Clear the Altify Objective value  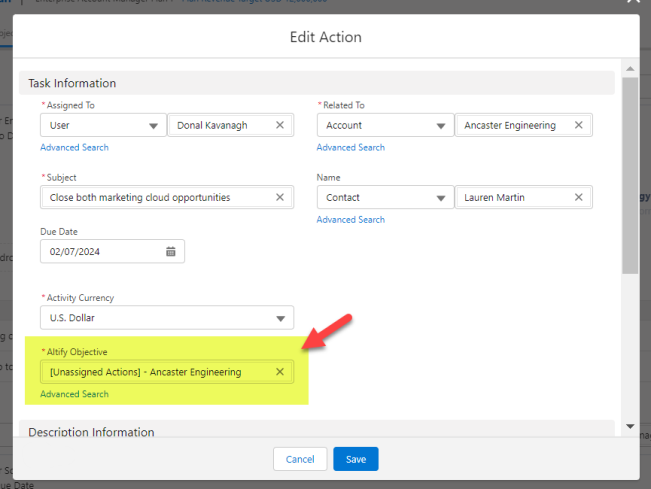[x=280, y=372]
